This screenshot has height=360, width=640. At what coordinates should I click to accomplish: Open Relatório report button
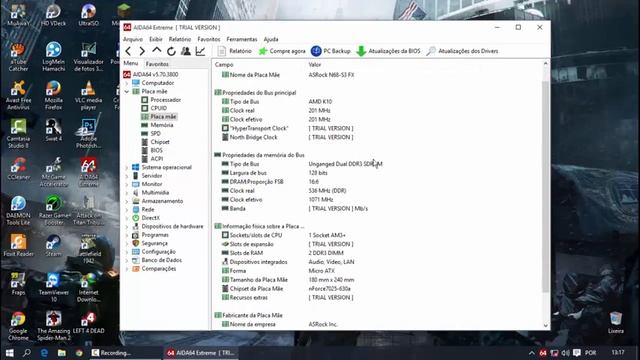235,51
